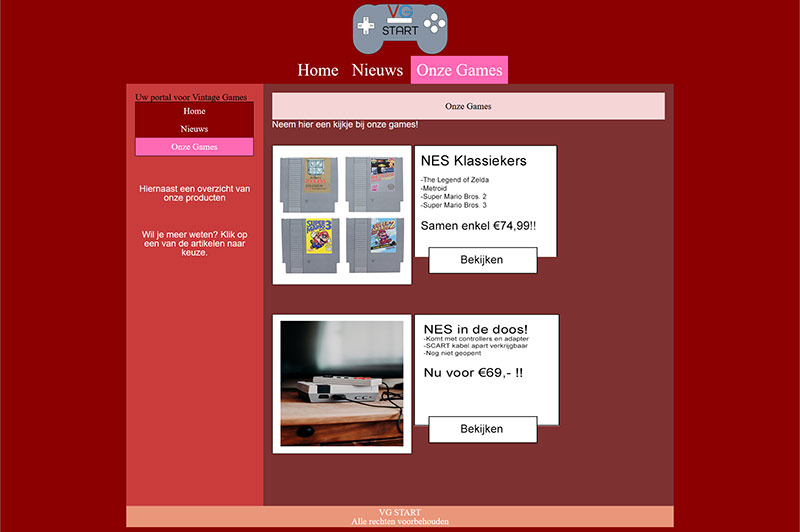Screen dimensions: 800x532
Task: Click the VG START controller logo
Action: point(400,28)
